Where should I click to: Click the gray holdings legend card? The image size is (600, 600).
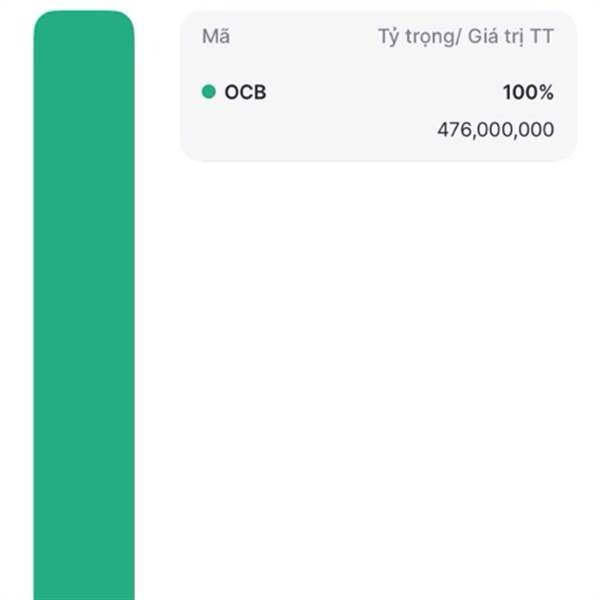coord(378,86)
